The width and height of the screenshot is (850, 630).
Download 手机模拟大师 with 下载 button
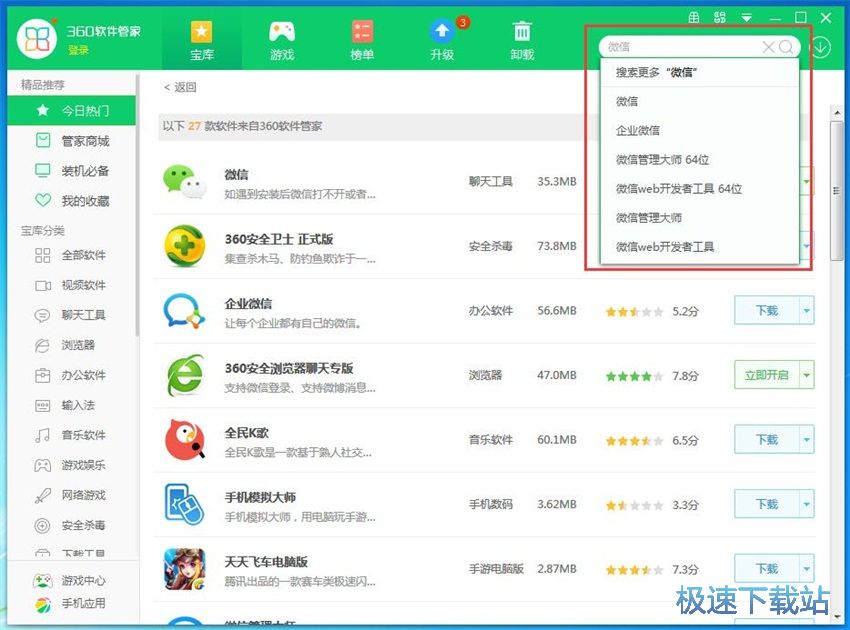767,504
